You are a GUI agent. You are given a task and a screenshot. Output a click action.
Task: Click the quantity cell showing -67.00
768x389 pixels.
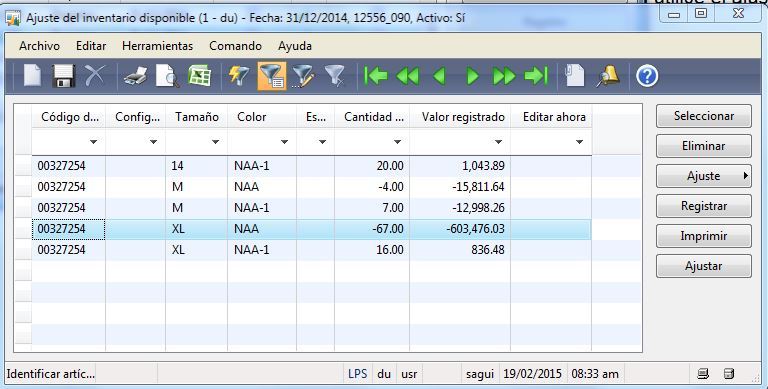[x=372, y=229]
